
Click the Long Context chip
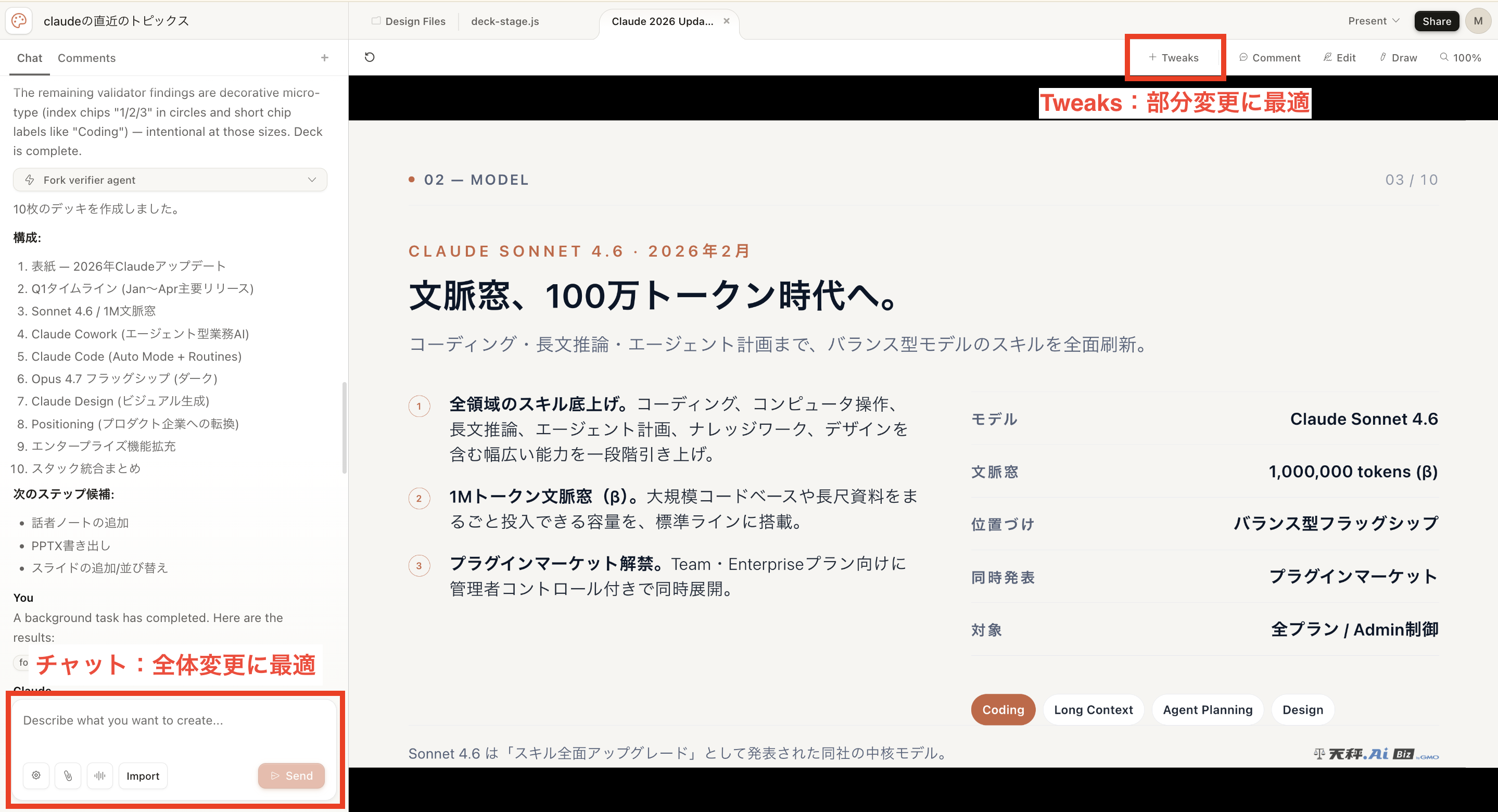(x=1093, y=709)
